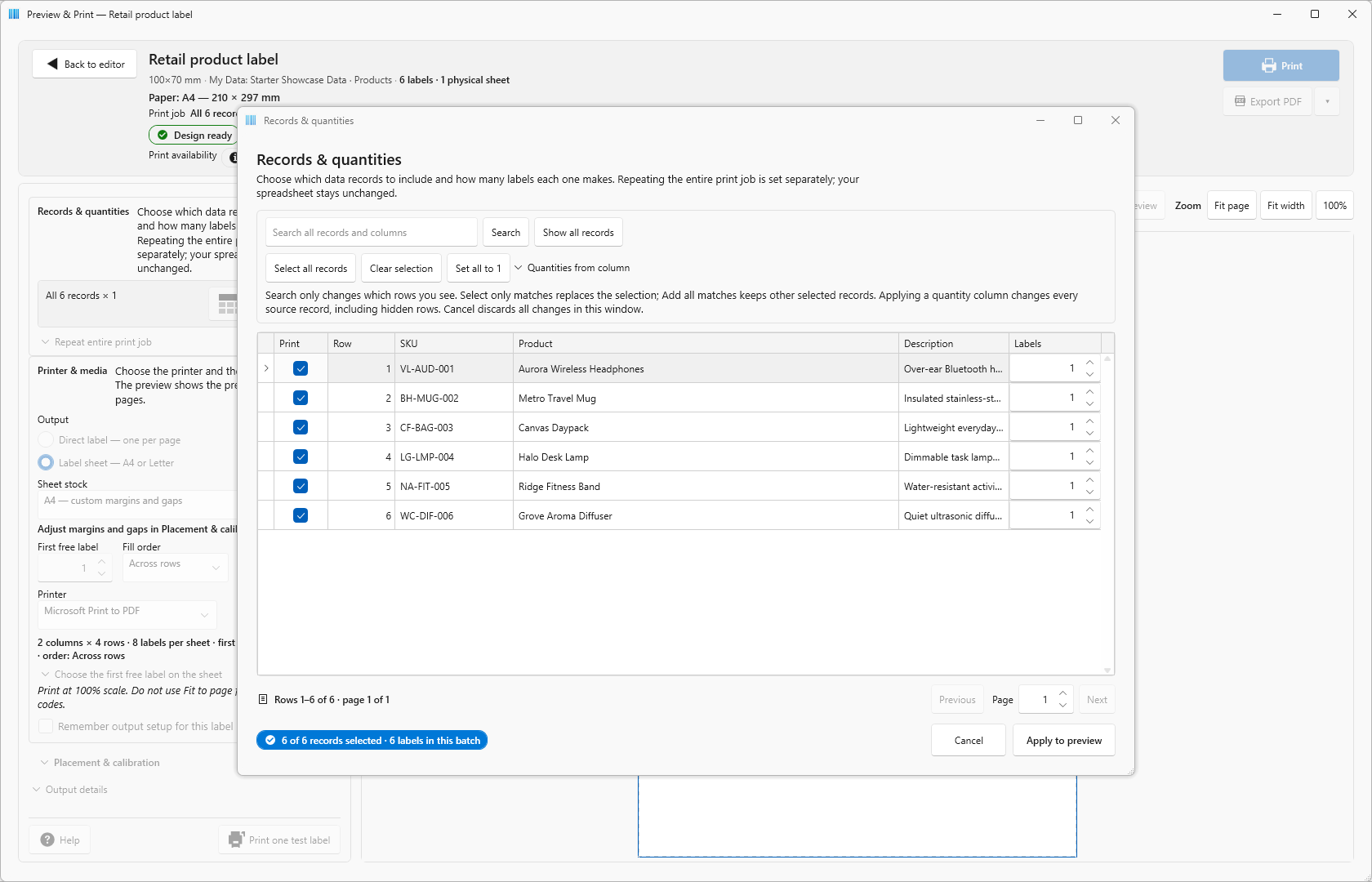Decrease Labels count for Canvas Daypack
The image size is (1372, 882).
[x=1089, y=434]
